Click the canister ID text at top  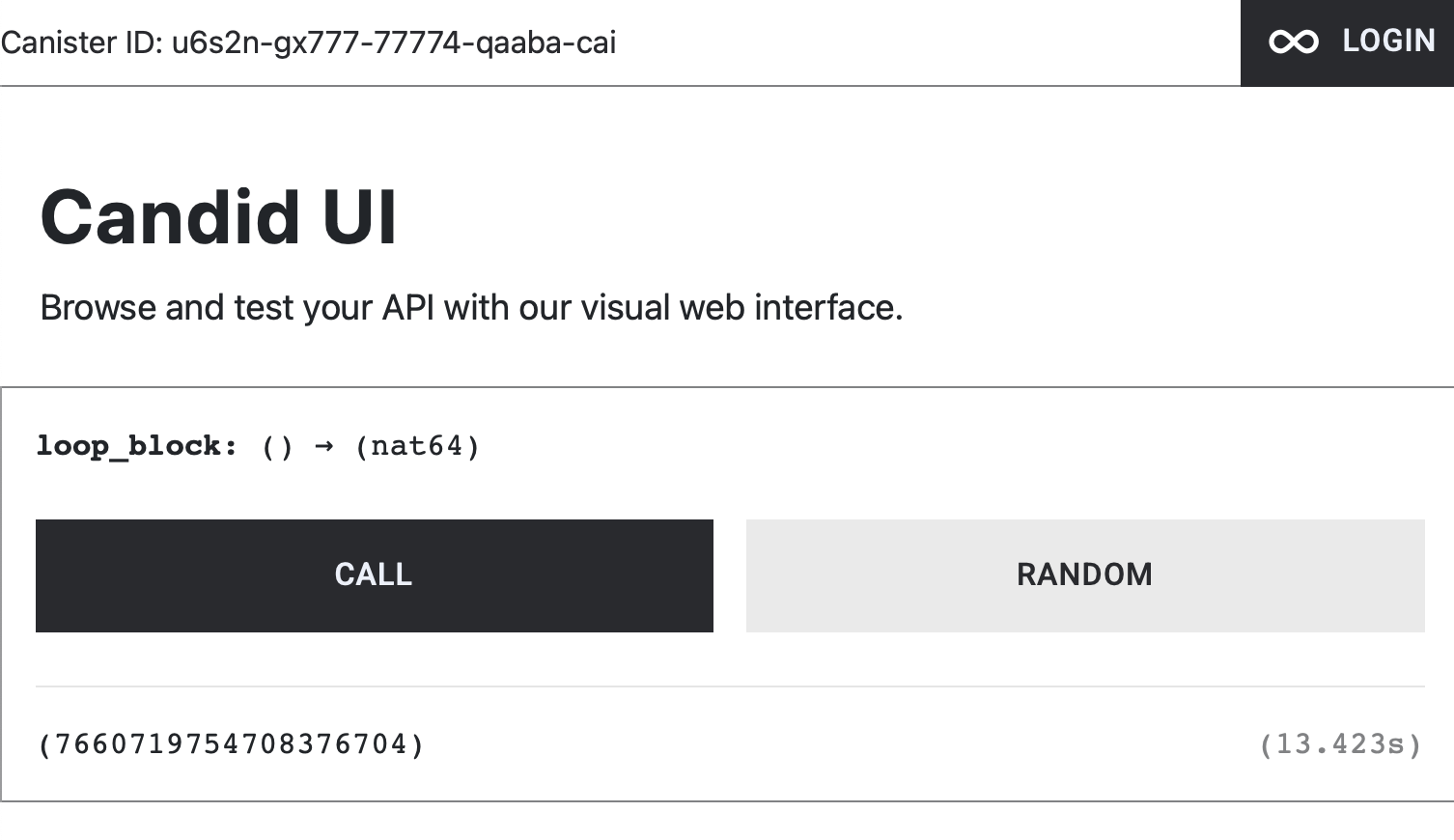(309, 42)
